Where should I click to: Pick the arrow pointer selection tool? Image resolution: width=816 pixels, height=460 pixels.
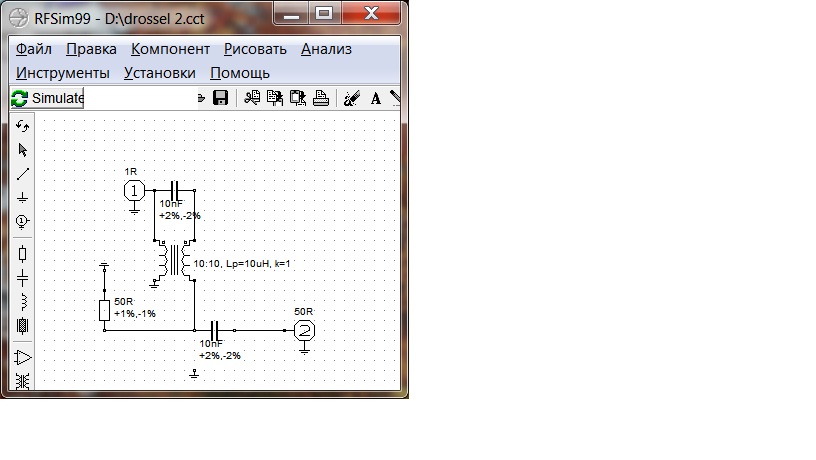coord(22,150)
